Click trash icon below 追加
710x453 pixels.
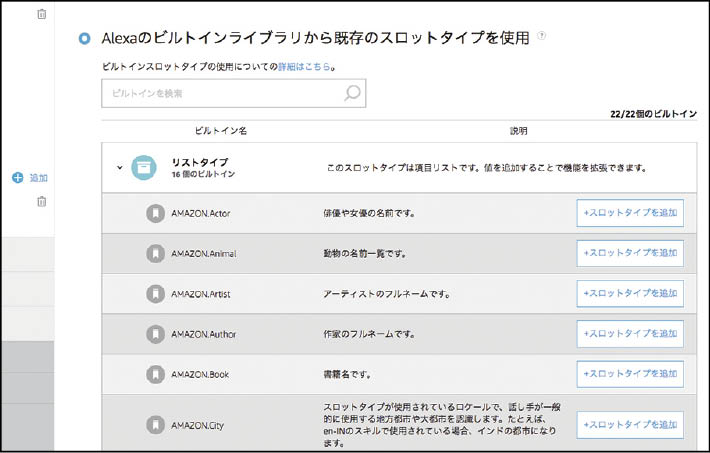42,202
